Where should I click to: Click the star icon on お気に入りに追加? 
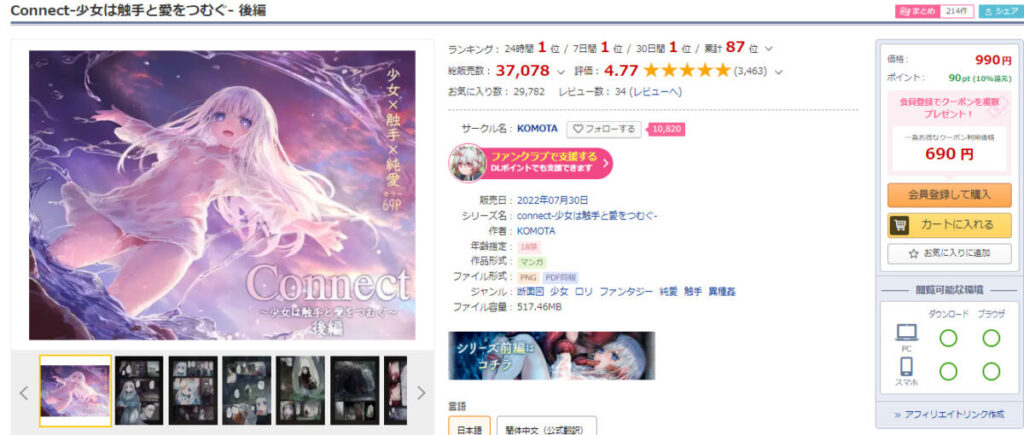click(x=914, y=253)
